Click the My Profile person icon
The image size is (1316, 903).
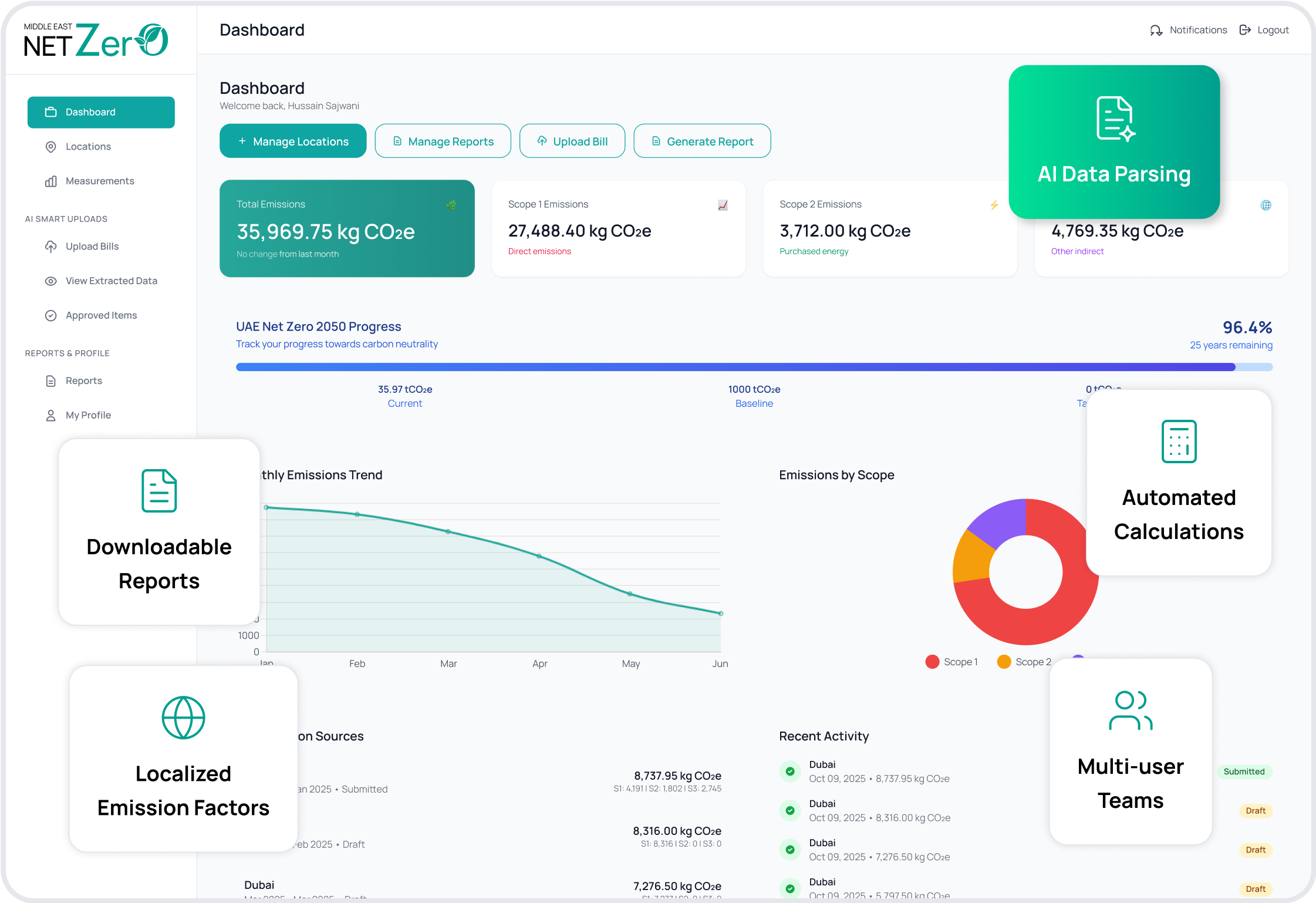(x=51, y=415)
